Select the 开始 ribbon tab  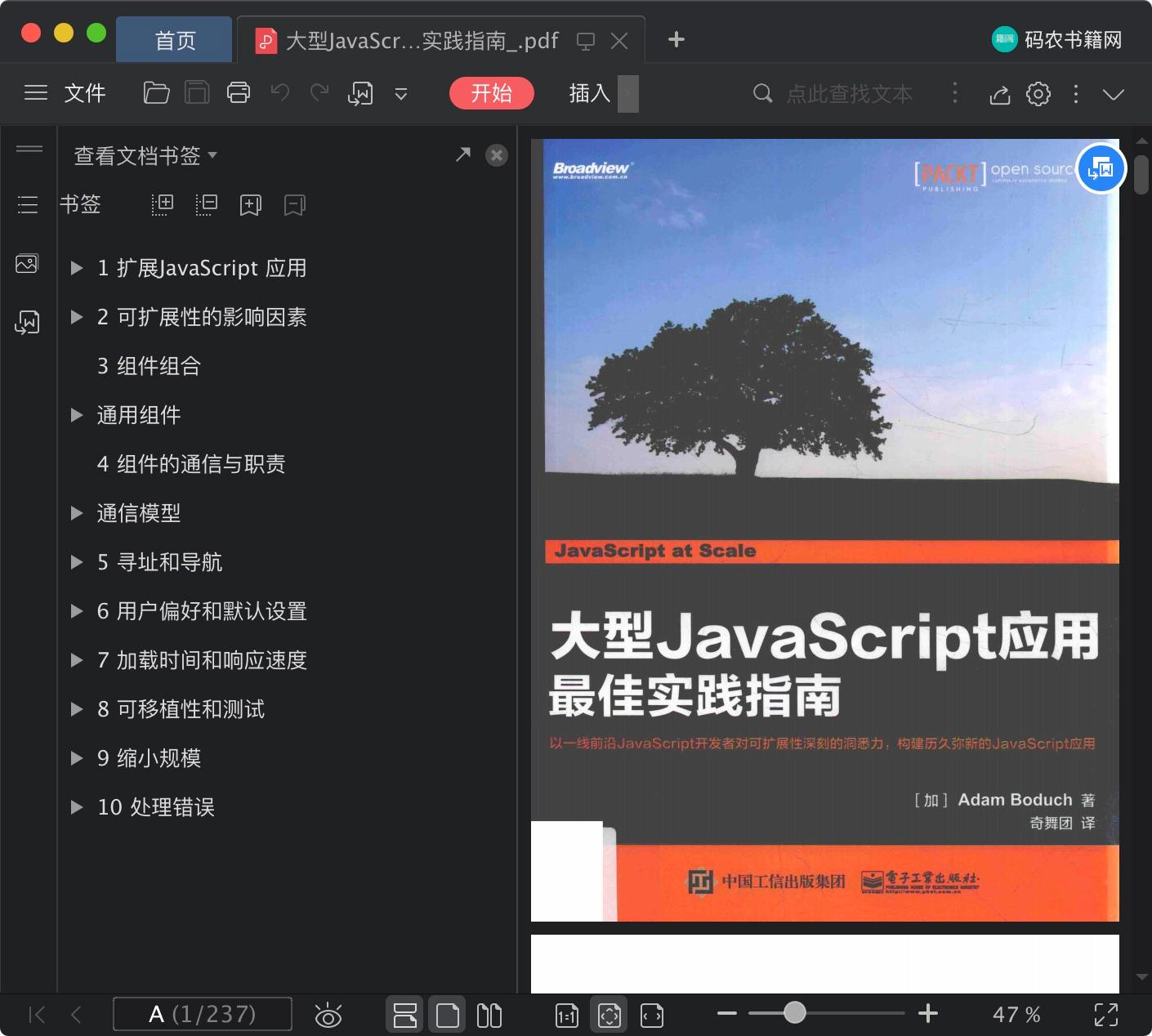(492, 93)
